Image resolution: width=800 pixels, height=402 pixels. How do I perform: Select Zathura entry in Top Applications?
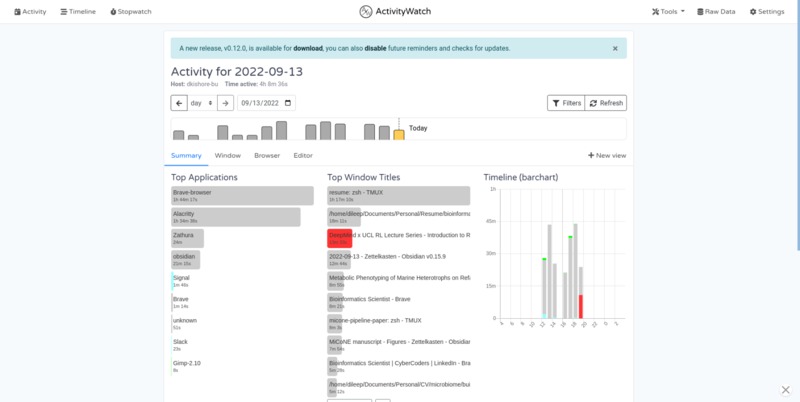click(x=188, y=239)
